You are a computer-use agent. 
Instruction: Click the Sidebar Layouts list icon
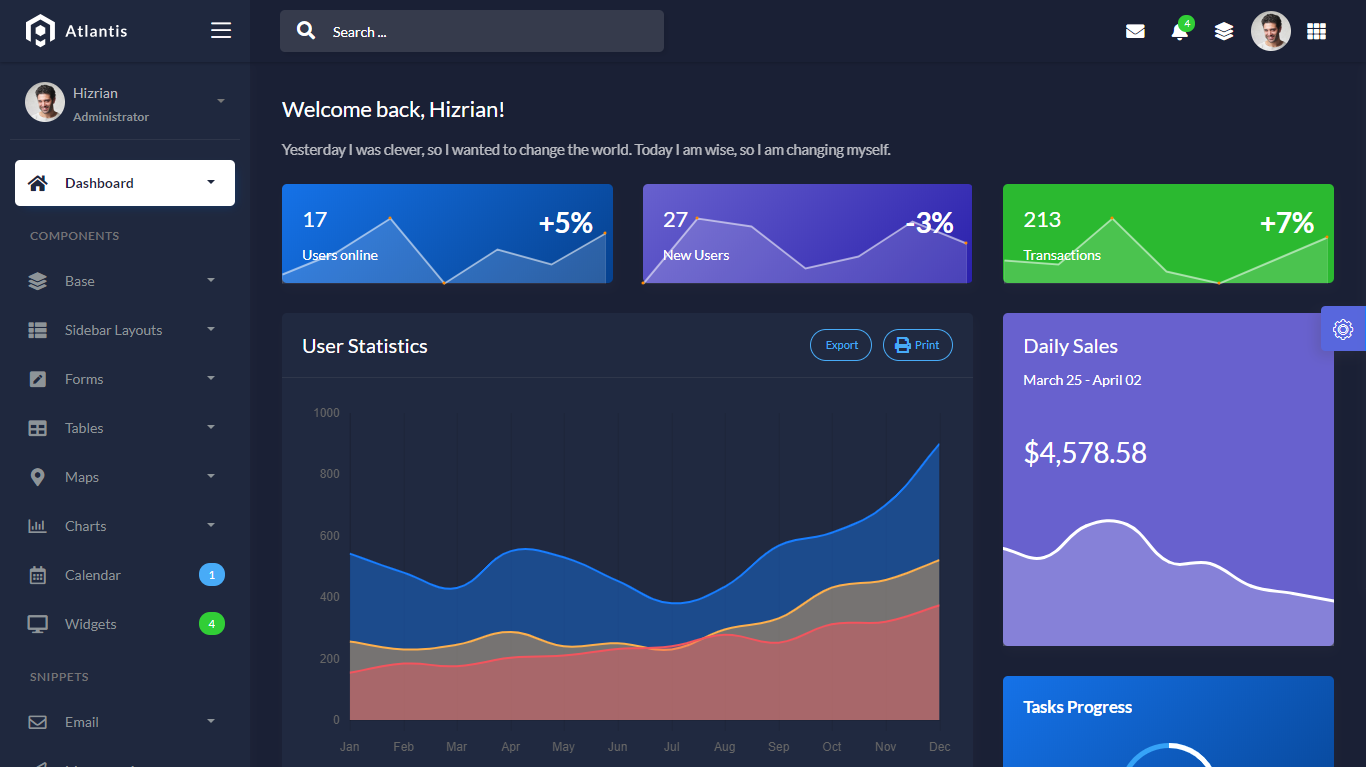point(38,330)
